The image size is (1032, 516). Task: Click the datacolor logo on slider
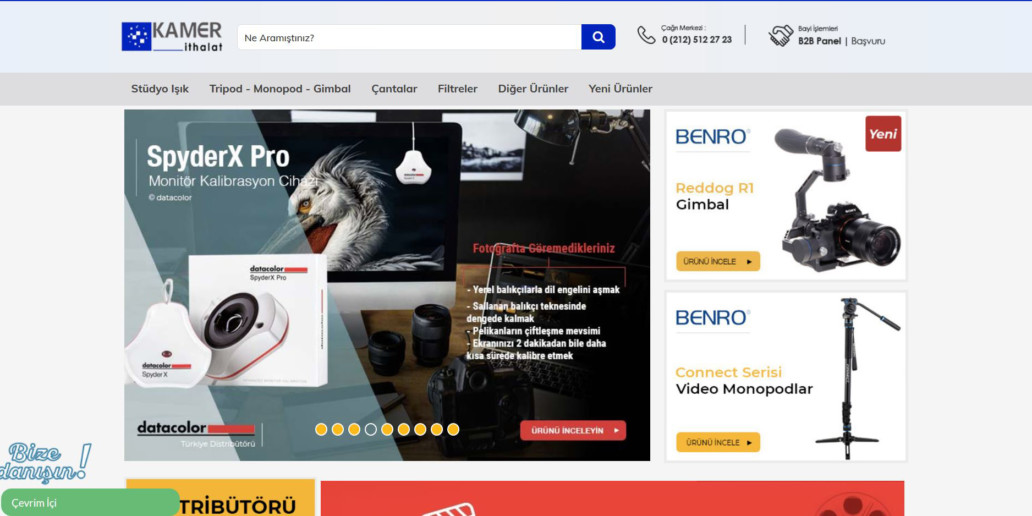(x=196, y=428)
